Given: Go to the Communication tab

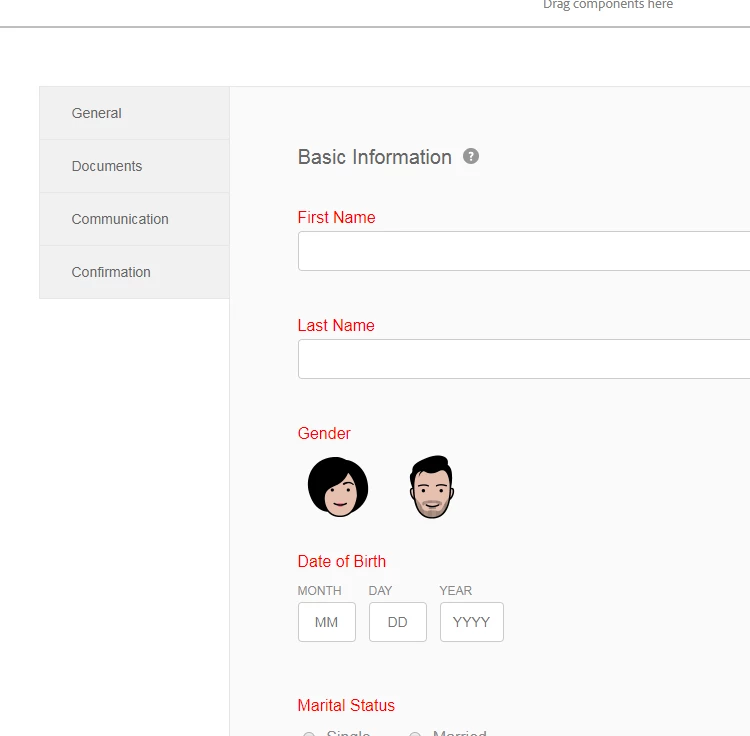Looking at the screenshot, I should (x=134, y=220).
